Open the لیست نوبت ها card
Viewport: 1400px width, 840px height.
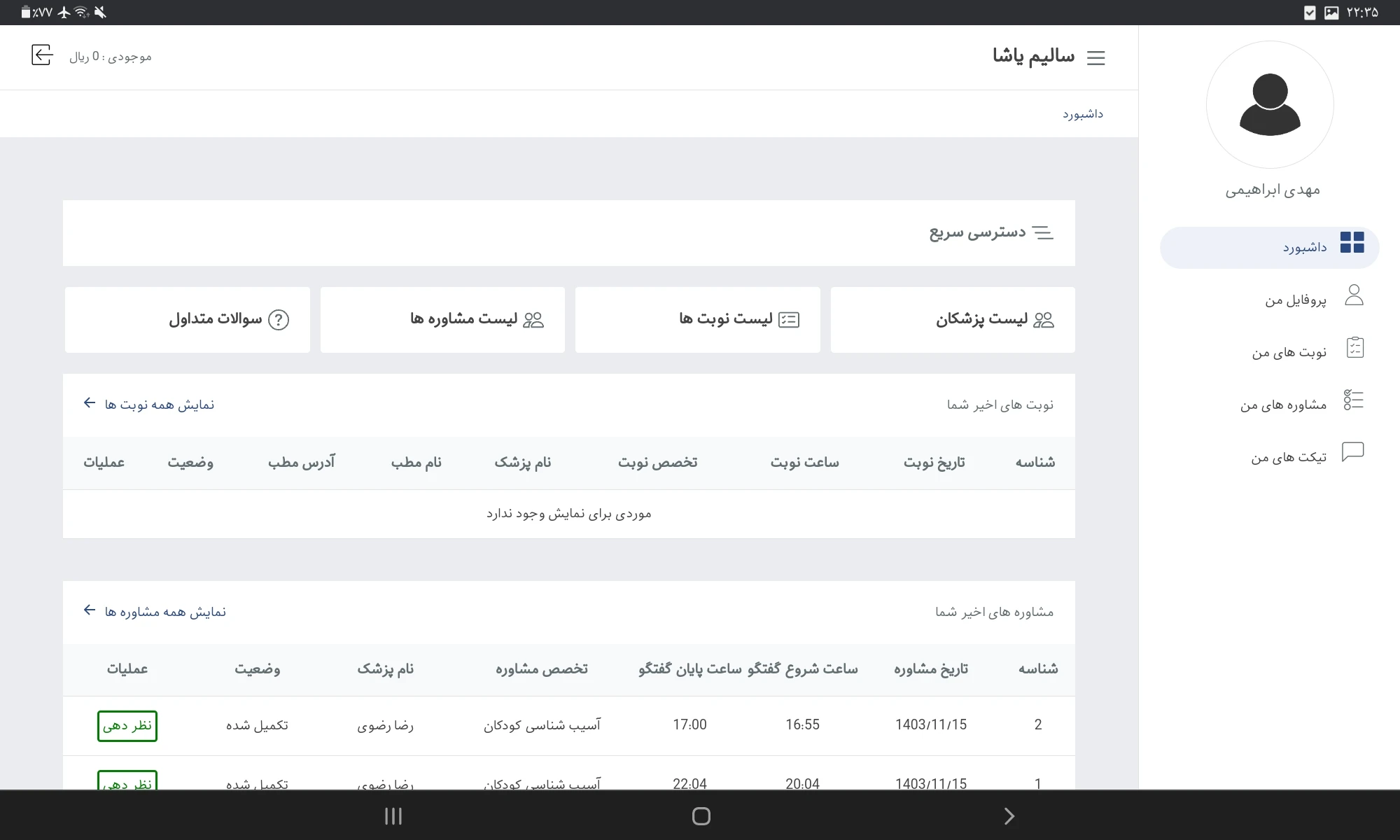pos(697,320)
